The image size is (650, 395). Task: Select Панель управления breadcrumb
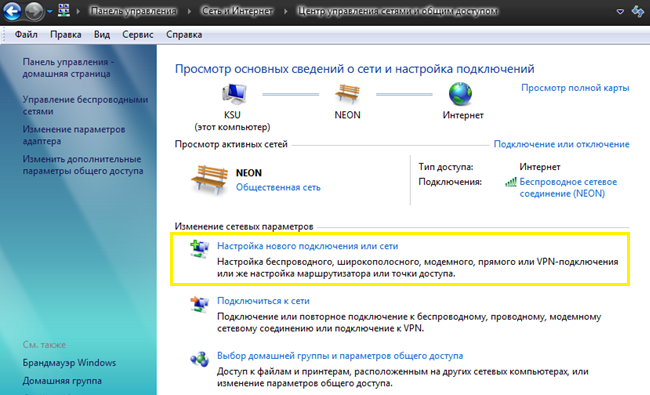point(133,11)
